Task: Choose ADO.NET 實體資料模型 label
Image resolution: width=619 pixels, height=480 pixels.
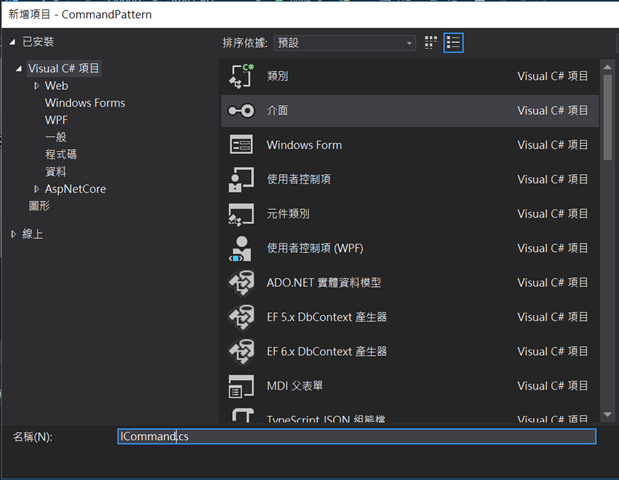Action: 324,283
